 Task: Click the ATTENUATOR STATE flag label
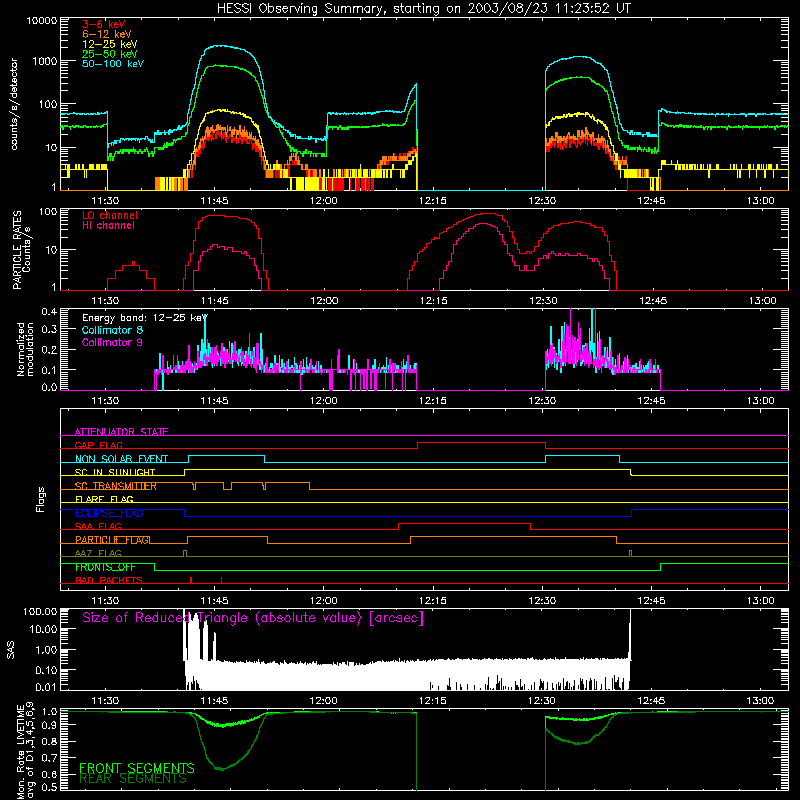[121, 432]
